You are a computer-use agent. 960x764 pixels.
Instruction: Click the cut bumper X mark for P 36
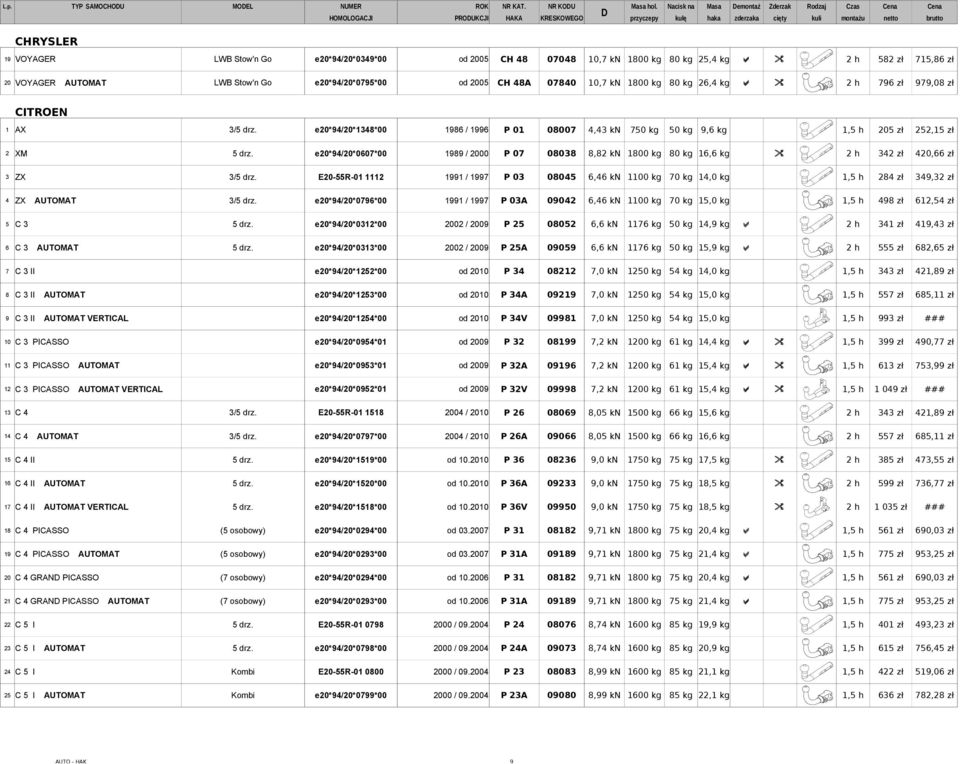[x=779, y=460]
